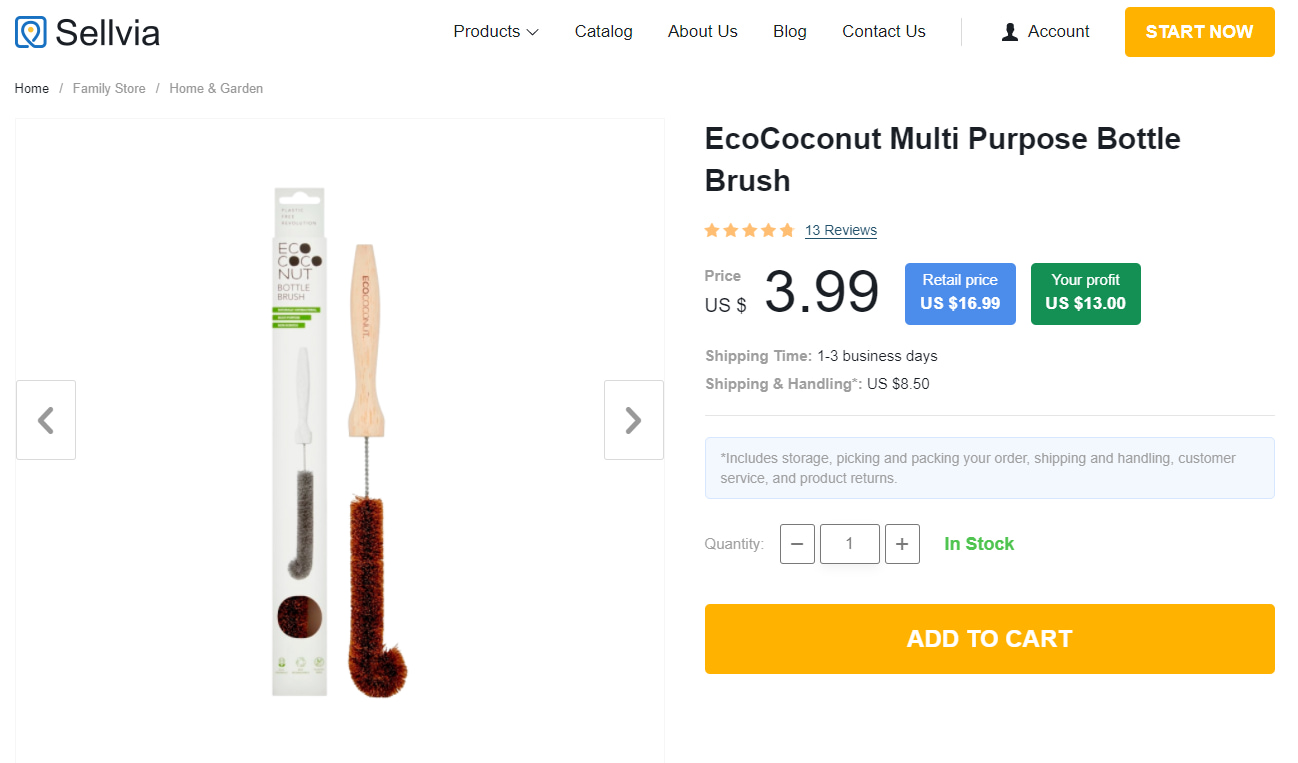Click the Account person icon
The width and height of the screenshot is (1298, 763).
pos(1010,32)
